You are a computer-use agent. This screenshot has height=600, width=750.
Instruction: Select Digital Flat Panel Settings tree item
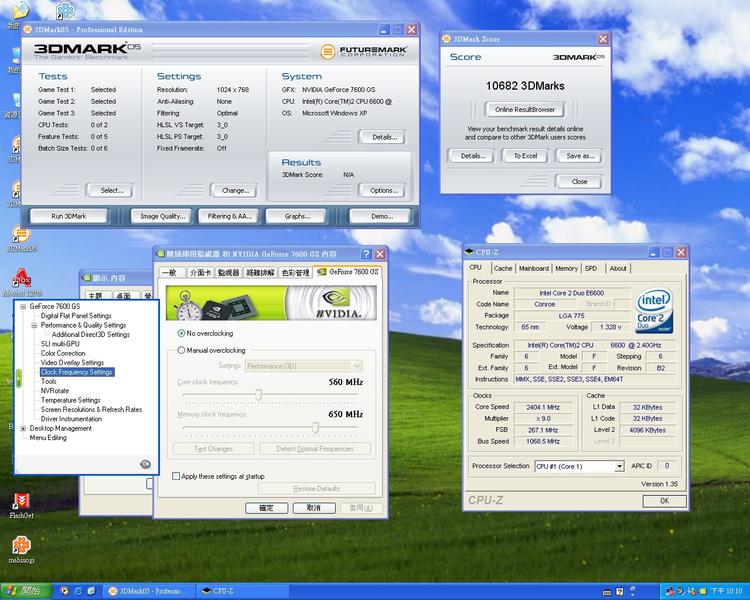(76, 316)
